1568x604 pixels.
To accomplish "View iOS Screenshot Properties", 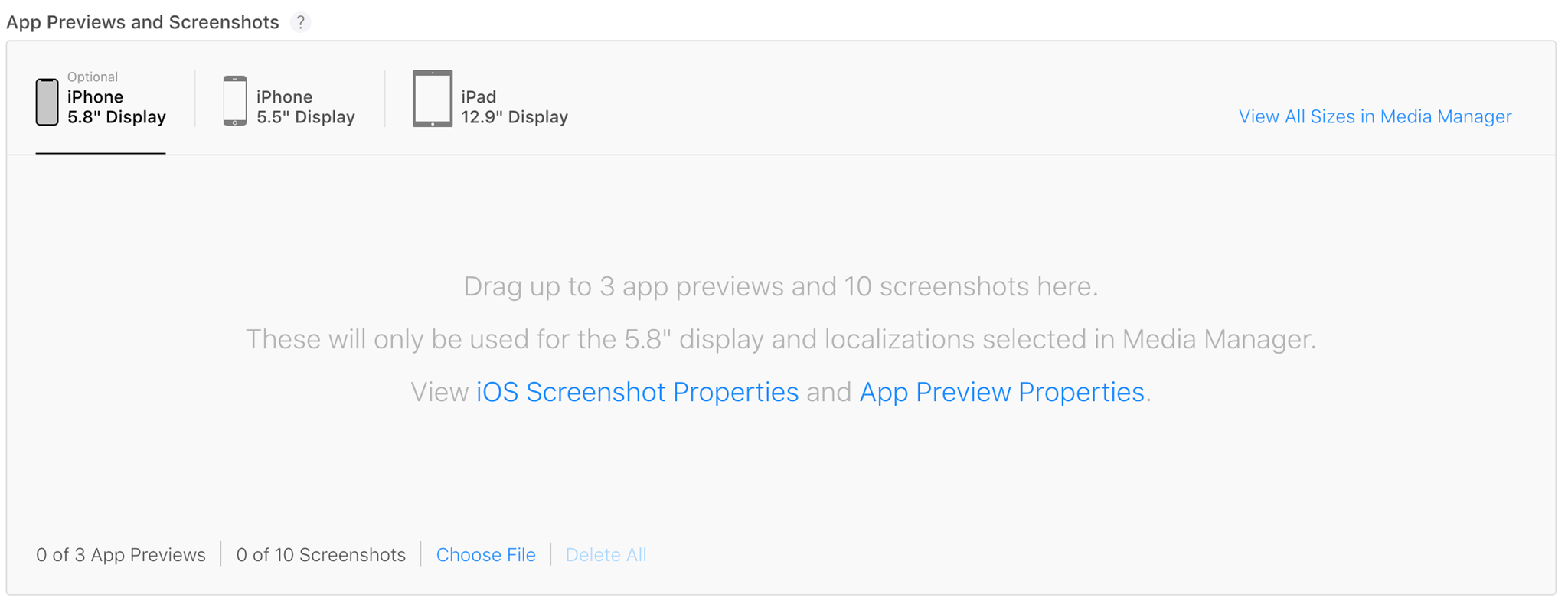I will point(636,391).
